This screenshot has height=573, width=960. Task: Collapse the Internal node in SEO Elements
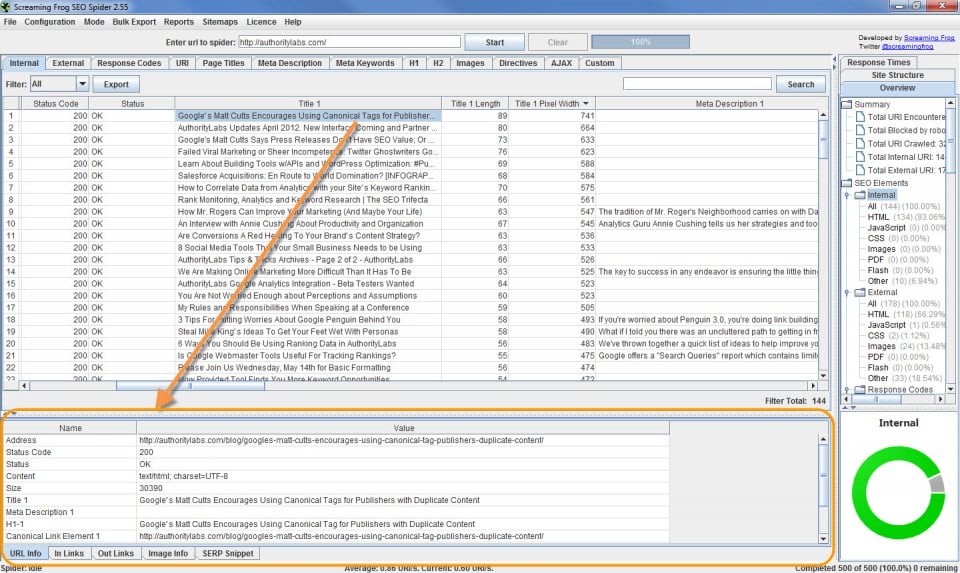point(847,195)
